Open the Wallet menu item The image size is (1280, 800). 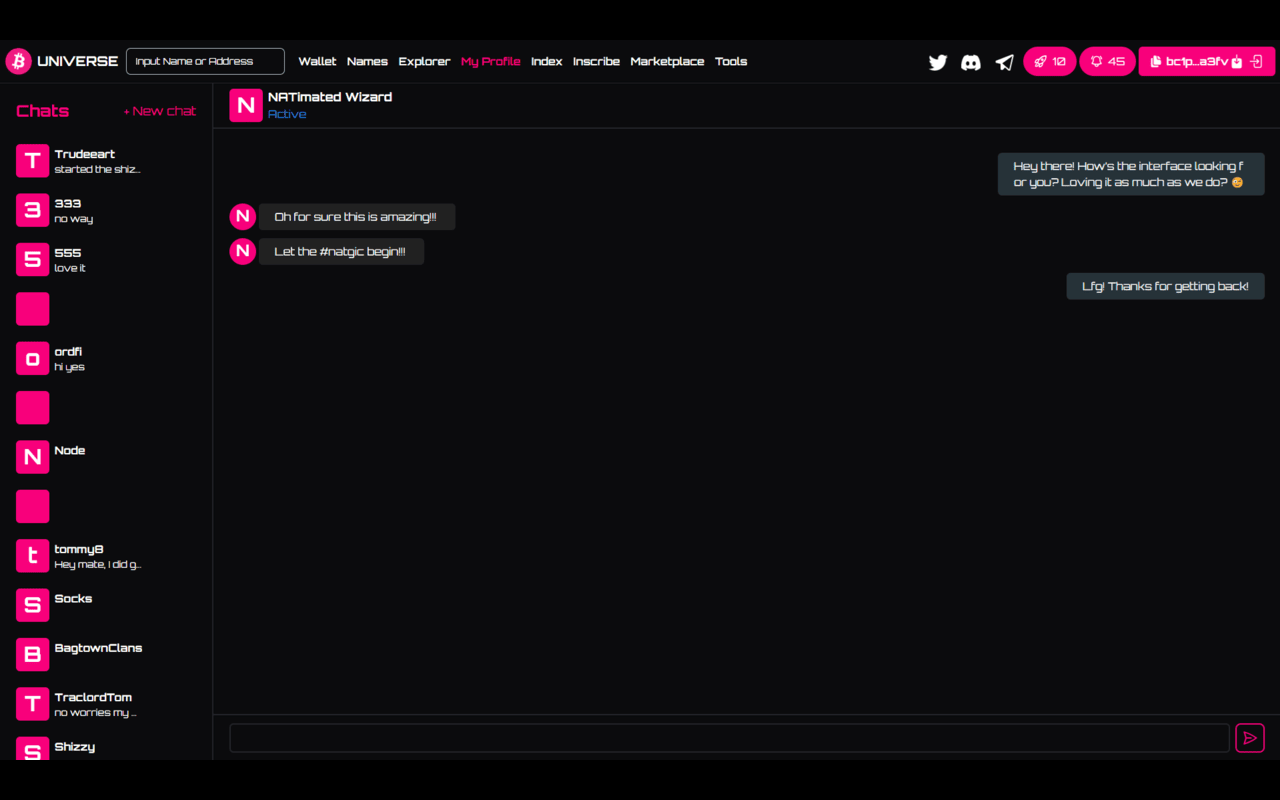[x=317, y=62]
